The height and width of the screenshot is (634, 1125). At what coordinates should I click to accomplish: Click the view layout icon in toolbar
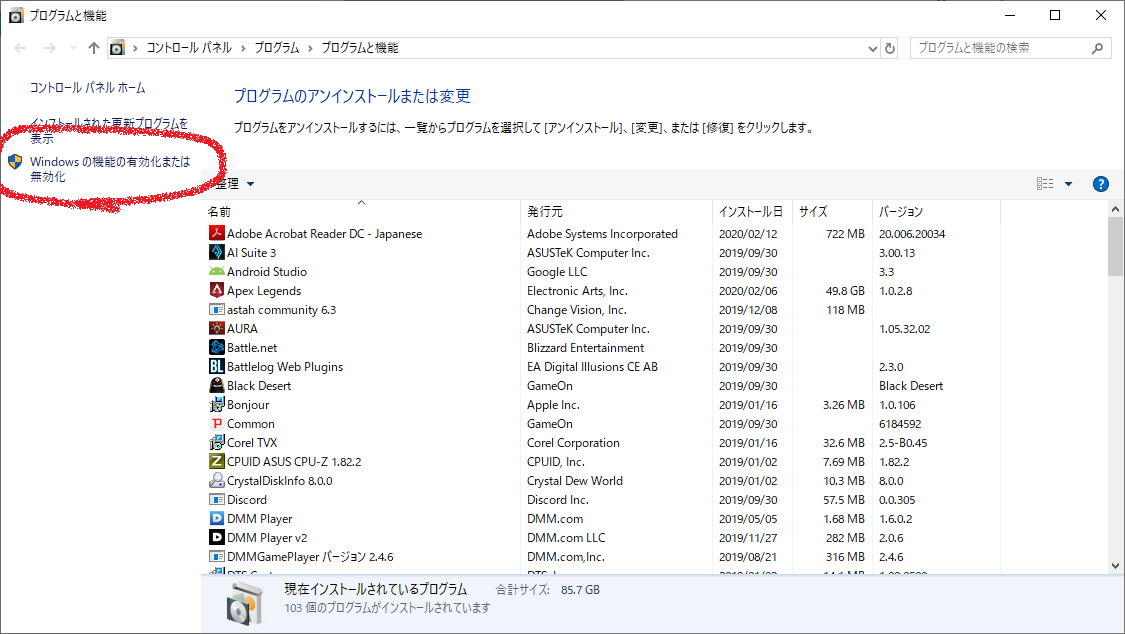[x=1045, y=184]
